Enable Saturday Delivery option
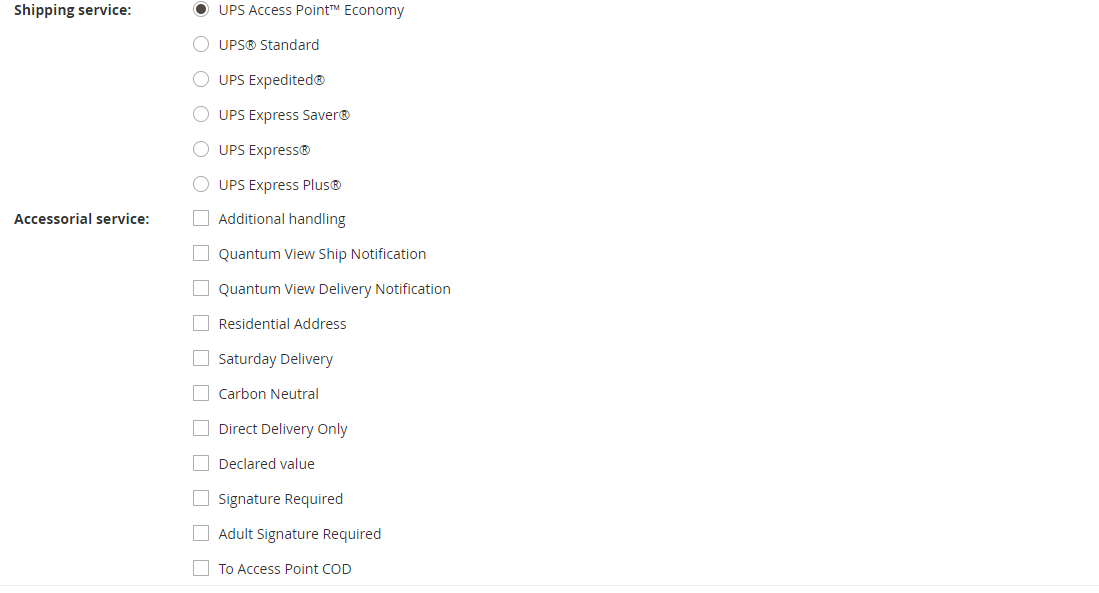This screenshot has width=1099, height=593. (201, 357)
